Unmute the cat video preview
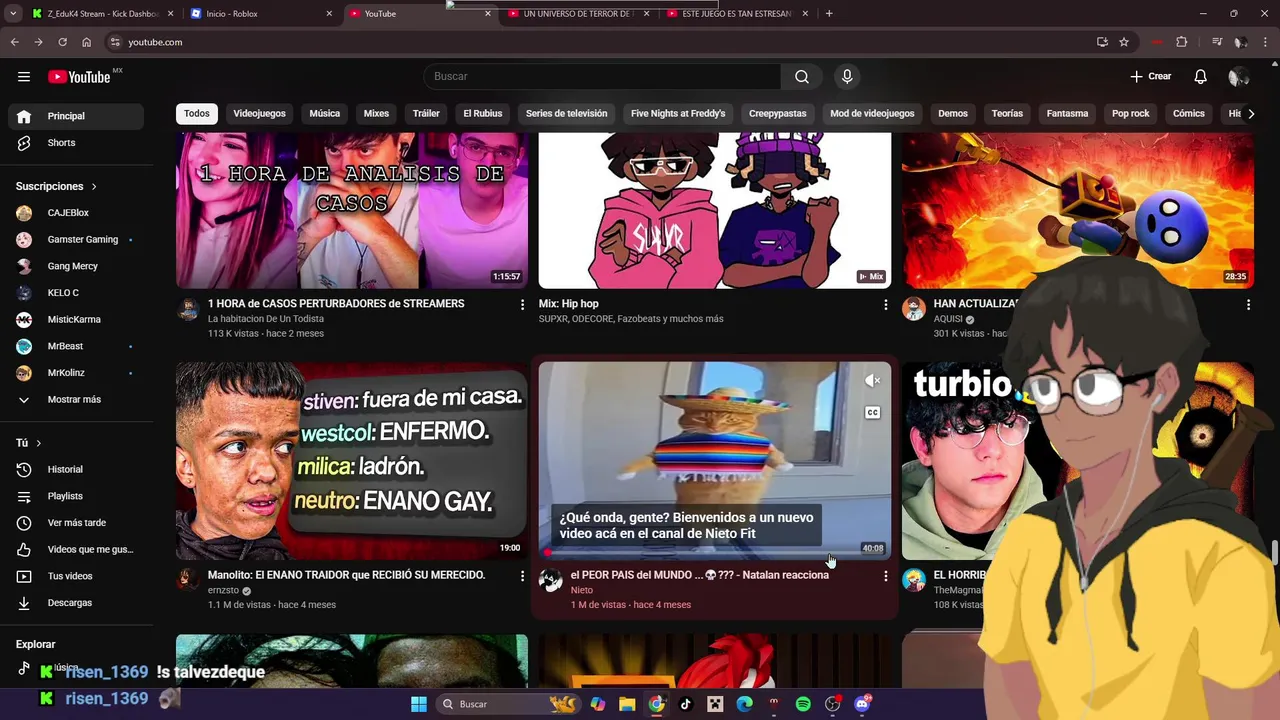 (873, 381)
